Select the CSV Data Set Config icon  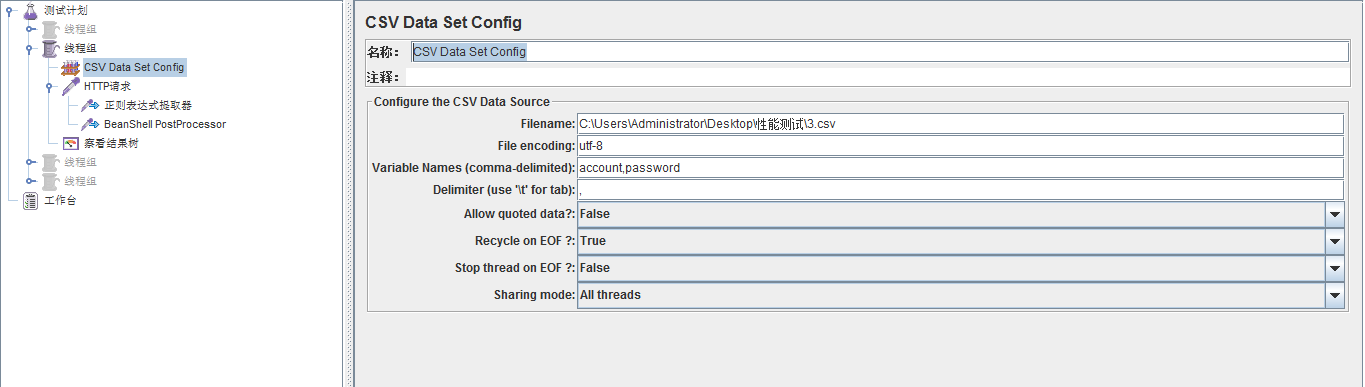[70, 67]
